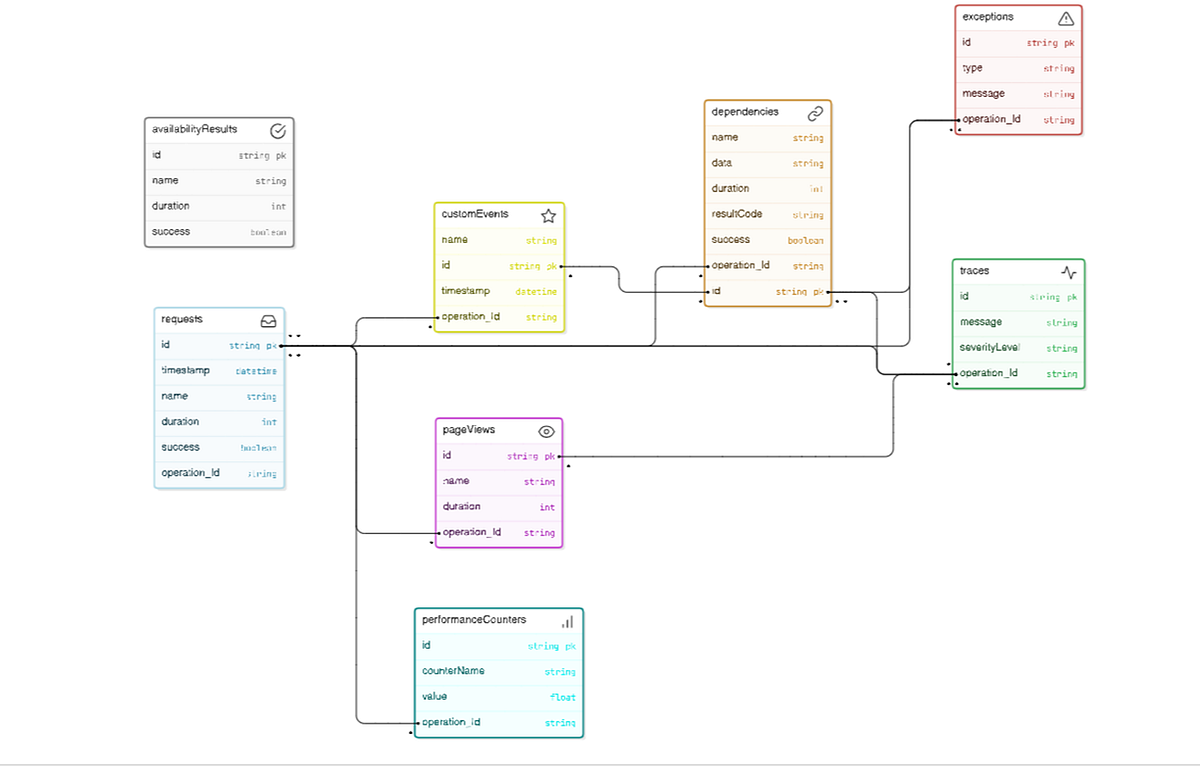Select the message field in exceptions table
This screenshot has height=766, width=1200.
point(1017,93)
